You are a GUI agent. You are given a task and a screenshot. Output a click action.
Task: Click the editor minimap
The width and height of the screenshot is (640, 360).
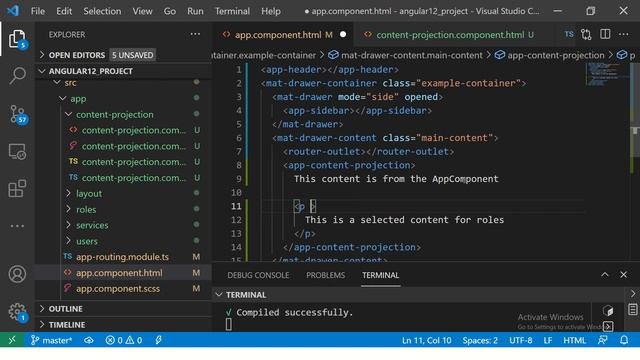[607, 74]
